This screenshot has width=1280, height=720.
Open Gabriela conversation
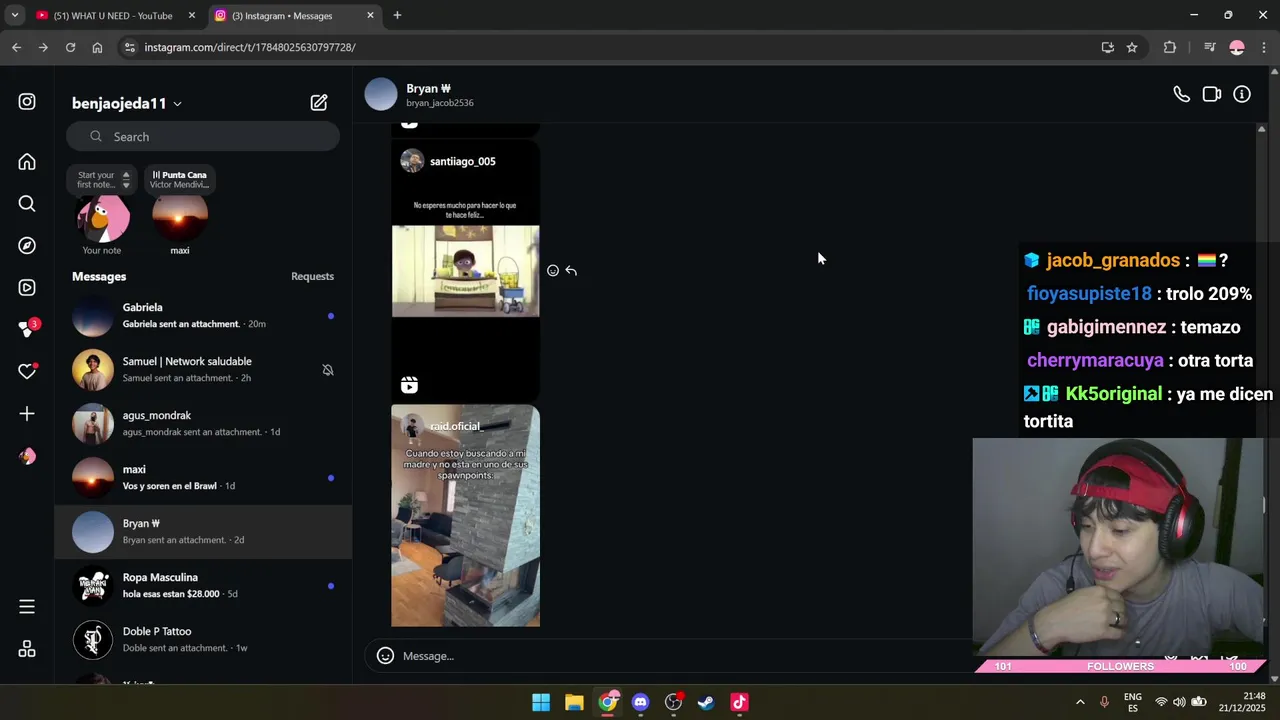point(203,316)
